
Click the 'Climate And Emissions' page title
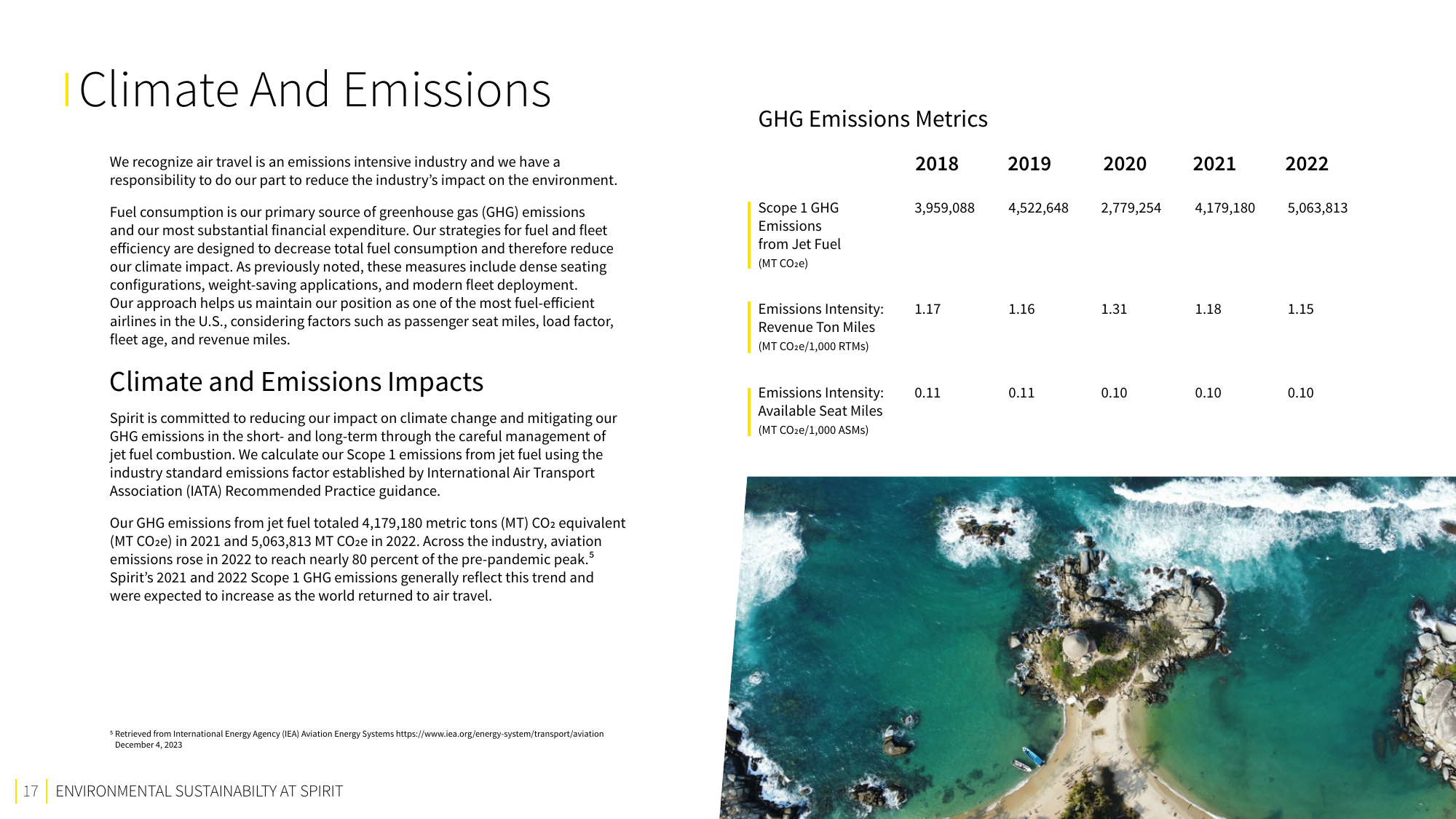tap(314, 90)
